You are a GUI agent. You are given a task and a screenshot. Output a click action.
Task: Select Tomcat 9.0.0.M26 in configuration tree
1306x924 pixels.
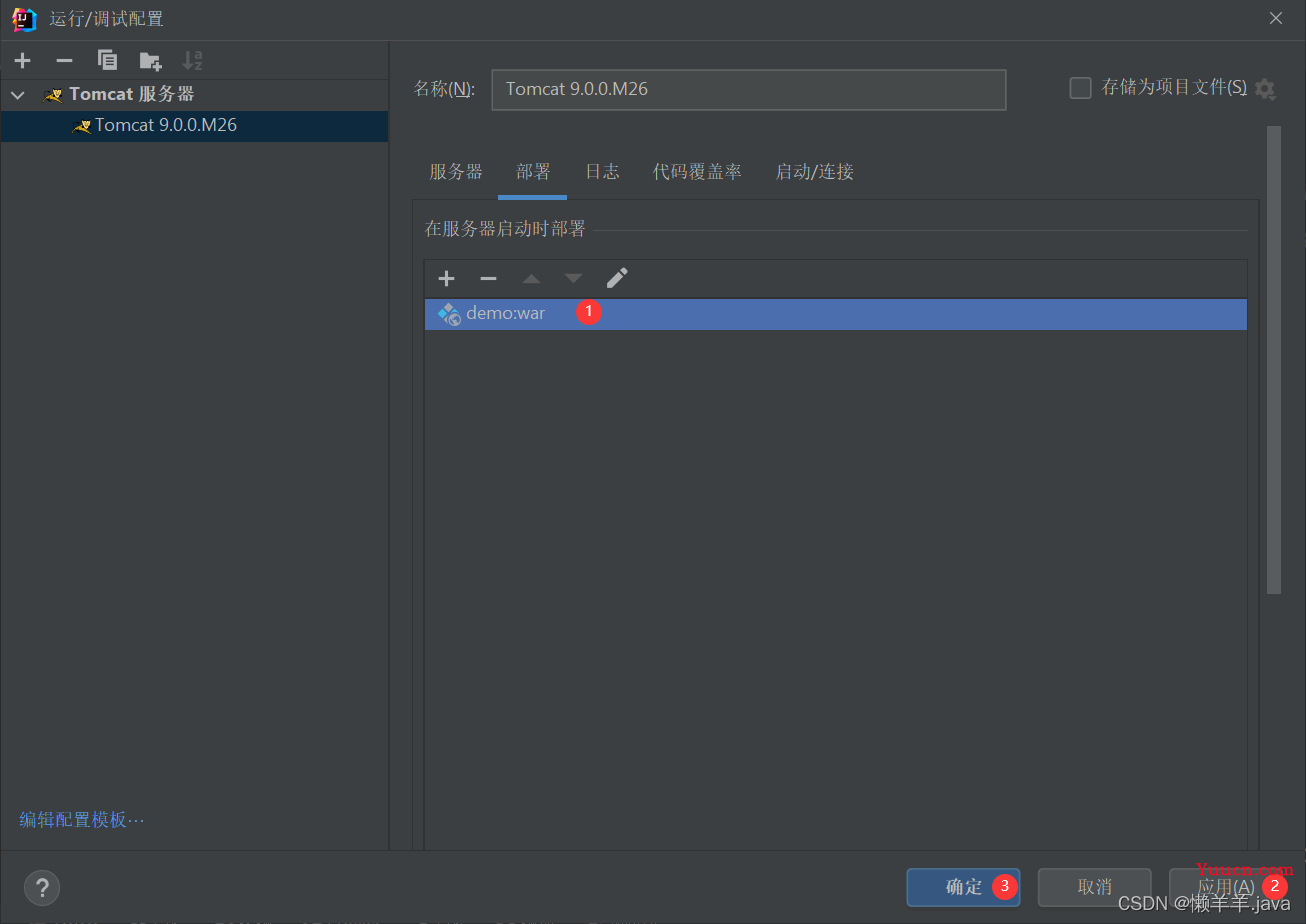[x=194, y=126]
